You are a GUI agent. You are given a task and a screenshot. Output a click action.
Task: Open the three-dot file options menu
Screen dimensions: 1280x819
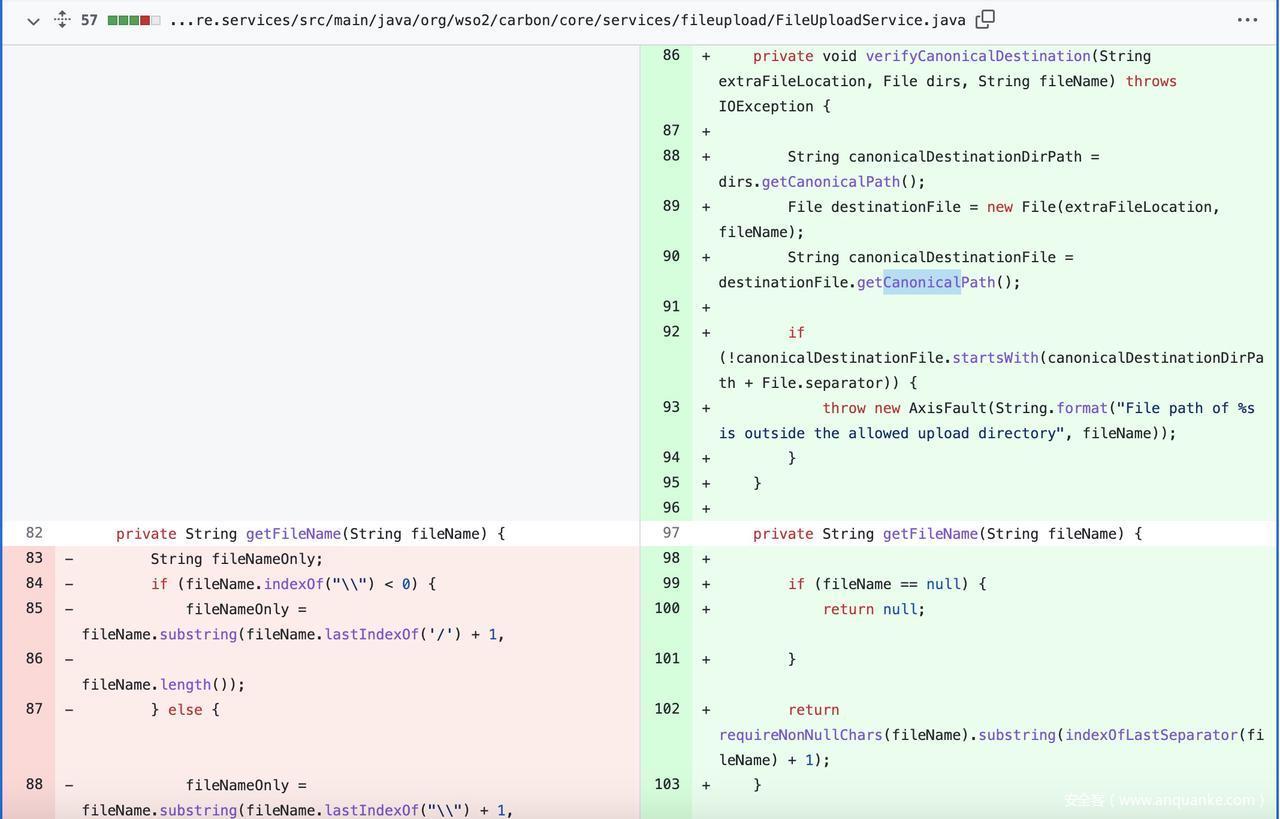[x=1247, y=19]
